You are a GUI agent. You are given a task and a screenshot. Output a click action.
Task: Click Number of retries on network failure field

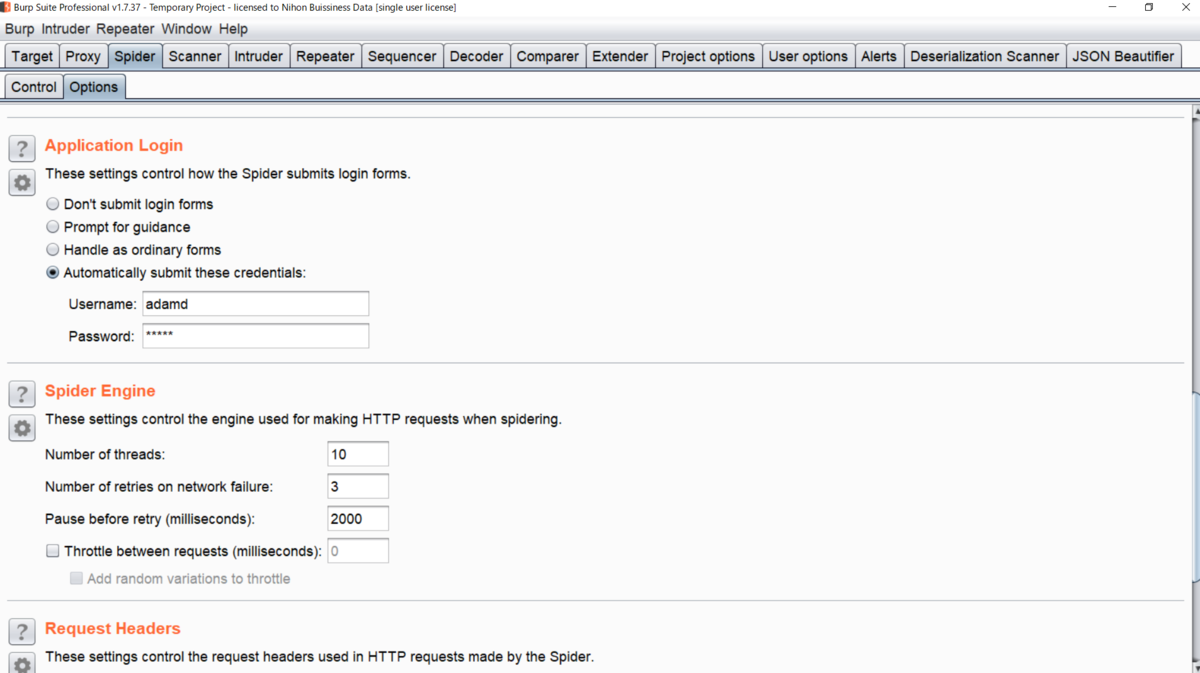[358, 486]
